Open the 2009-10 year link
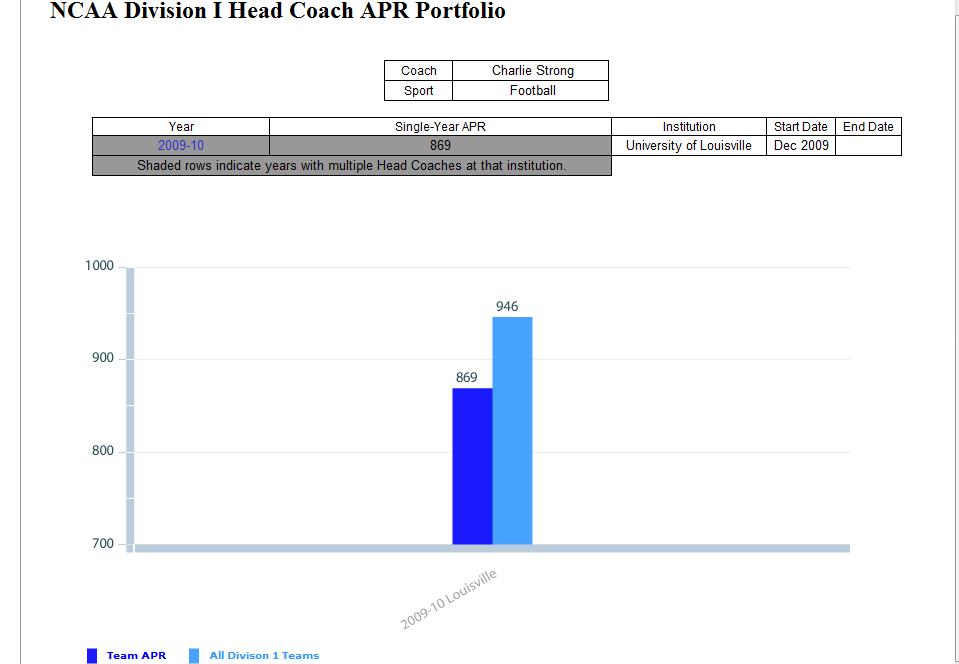This screenshot has width=959, height=664. (181, 146)
